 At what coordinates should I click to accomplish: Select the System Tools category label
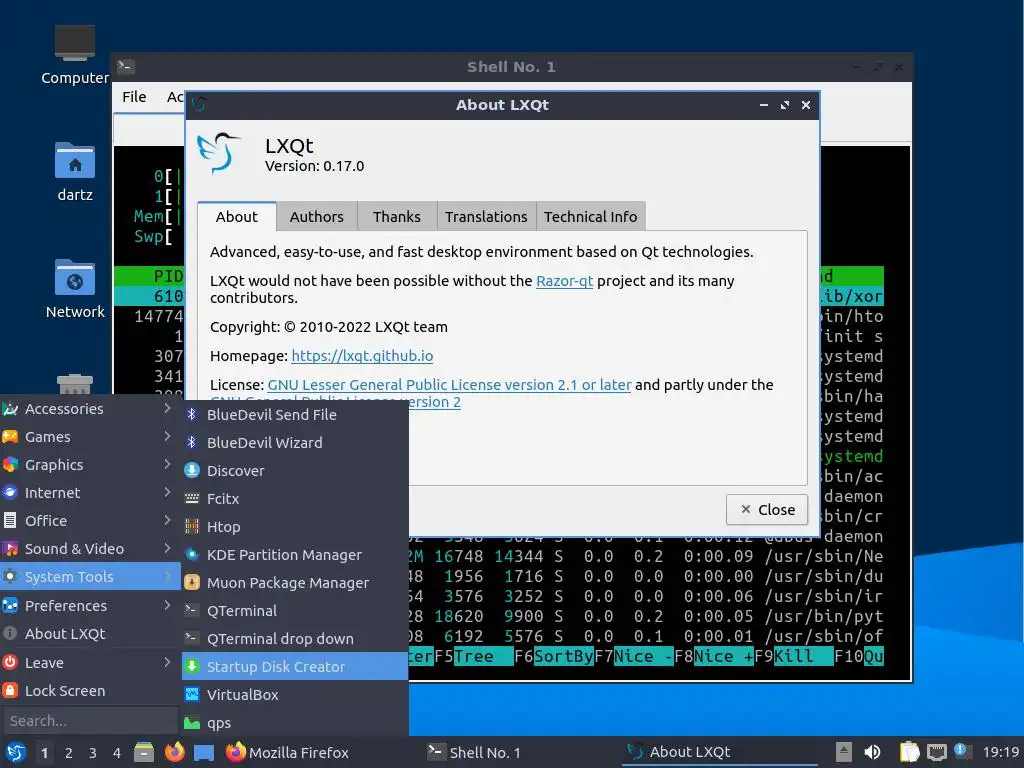click(69, 577)
